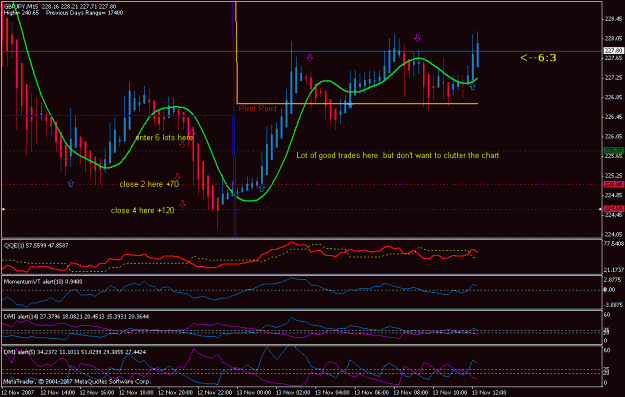Click the 228.05 price axis value

pyautogui.click(x=613, y=38)
